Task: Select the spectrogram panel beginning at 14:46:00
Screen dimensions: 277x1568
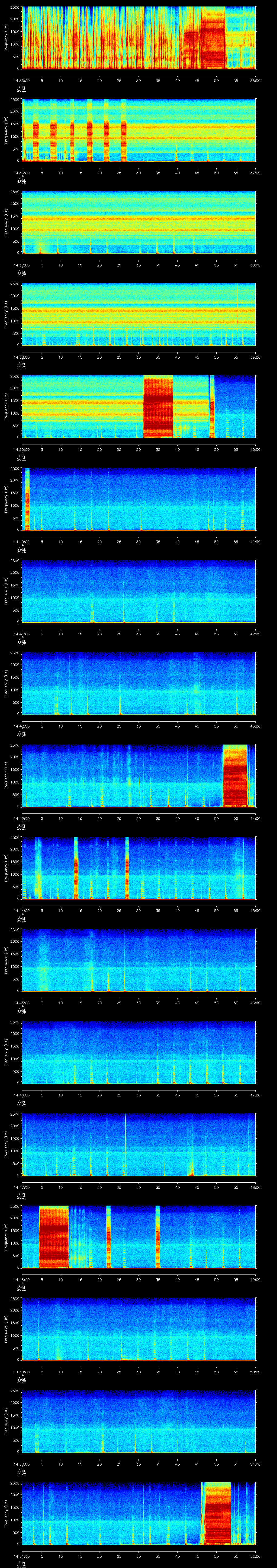Action: pyautogui.click(x=139, y=1052)
